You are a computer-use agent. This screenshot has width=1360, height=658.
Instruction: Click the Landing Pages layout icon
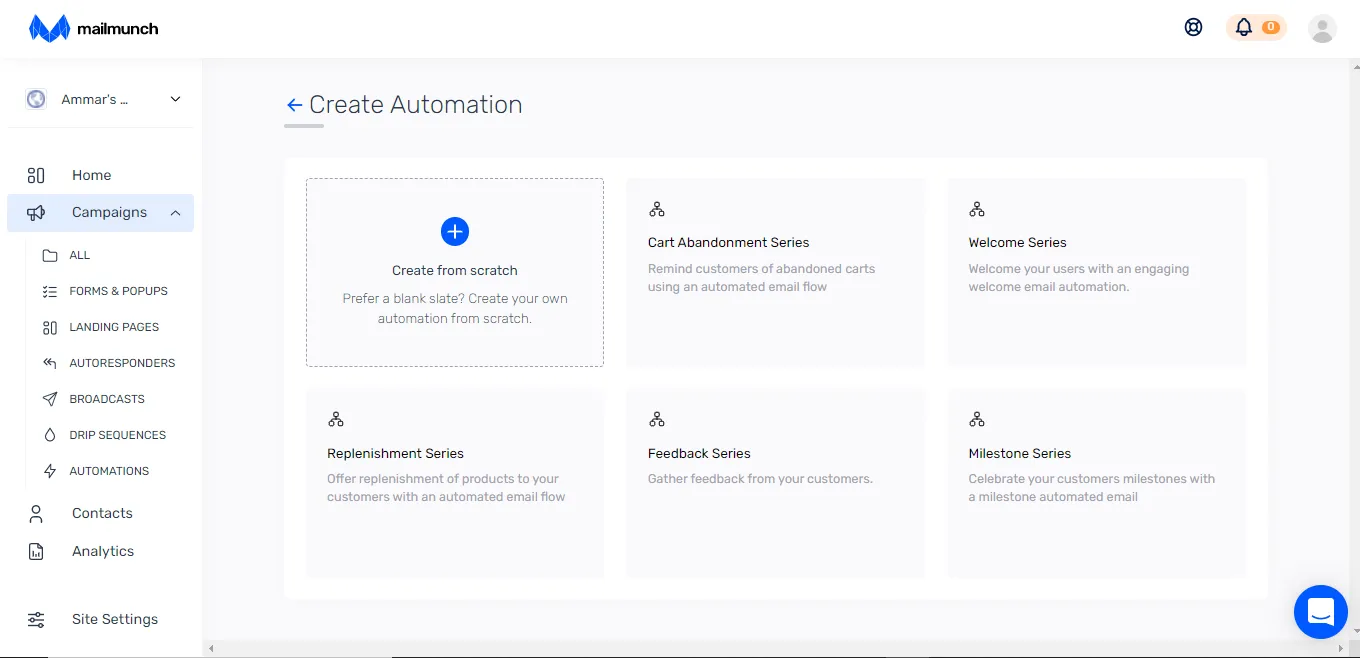click(x=50, y=327)
